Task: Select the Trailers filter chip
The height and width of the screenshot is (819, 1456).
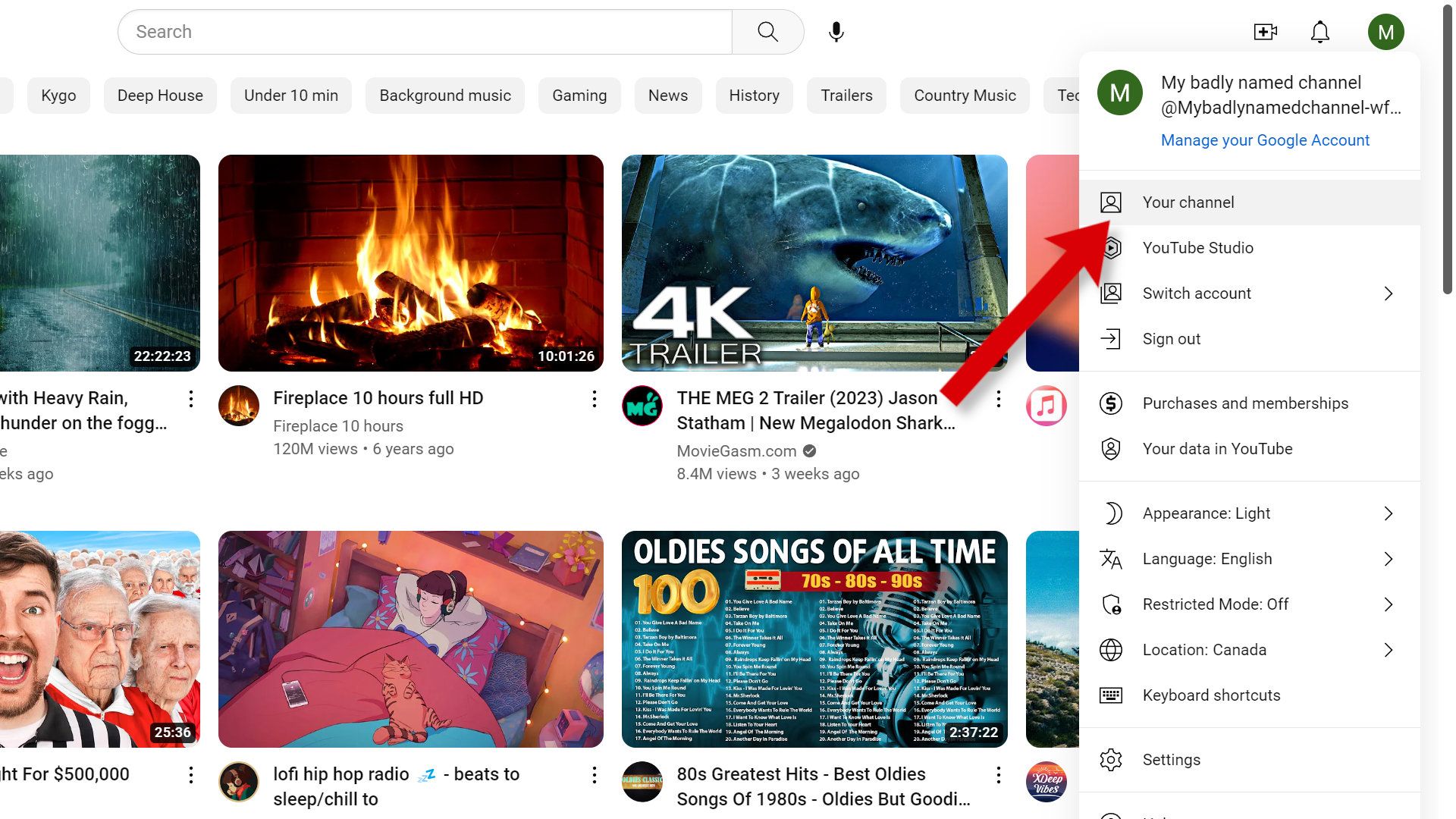Action: point(847,95)
